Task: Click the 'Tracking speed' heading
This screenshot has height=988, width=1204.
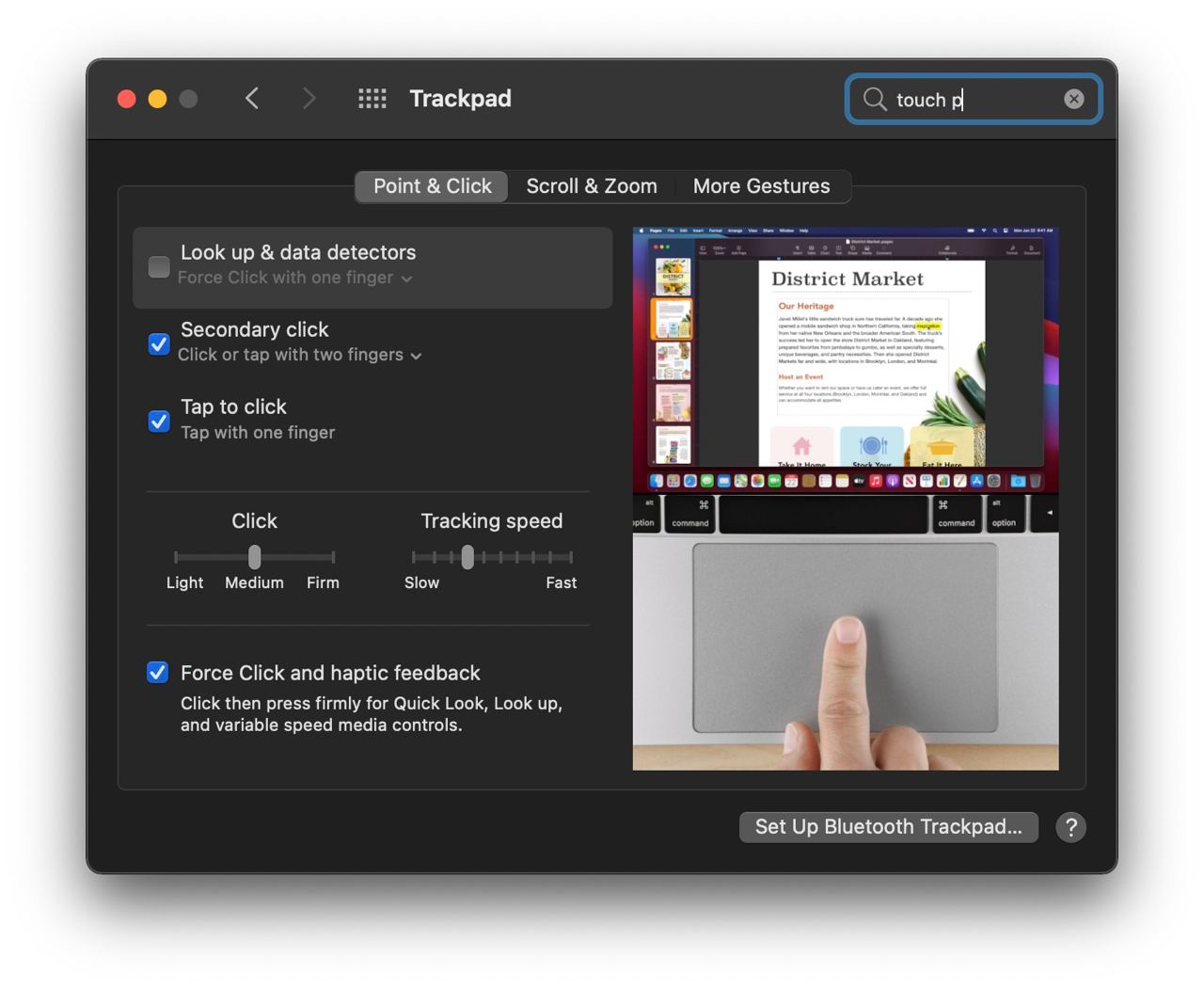Action: point(492,521)
